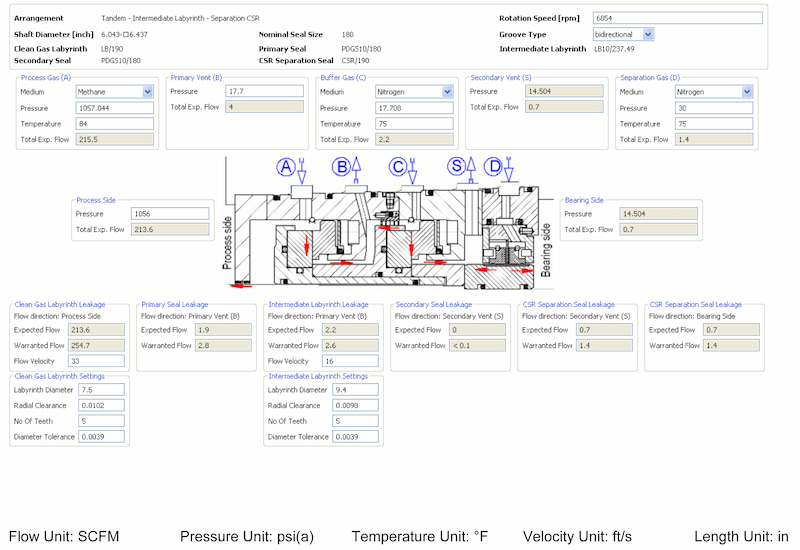Click the 'Flow Unit: SCFM' footer text
Screen dimensions: 800x550
[x=64, y=537]
